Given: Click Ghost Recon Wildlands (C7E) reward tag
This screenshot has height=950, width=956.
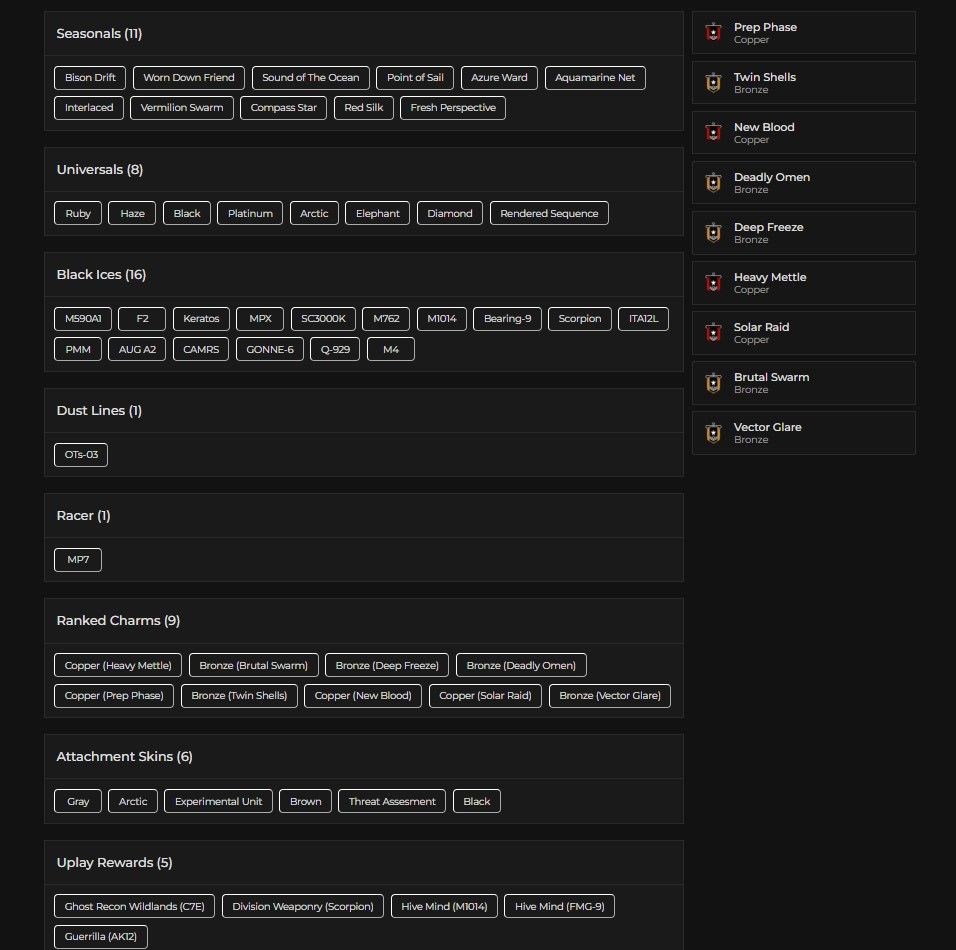Looking at the screenshot, I should tap(134, 906).
